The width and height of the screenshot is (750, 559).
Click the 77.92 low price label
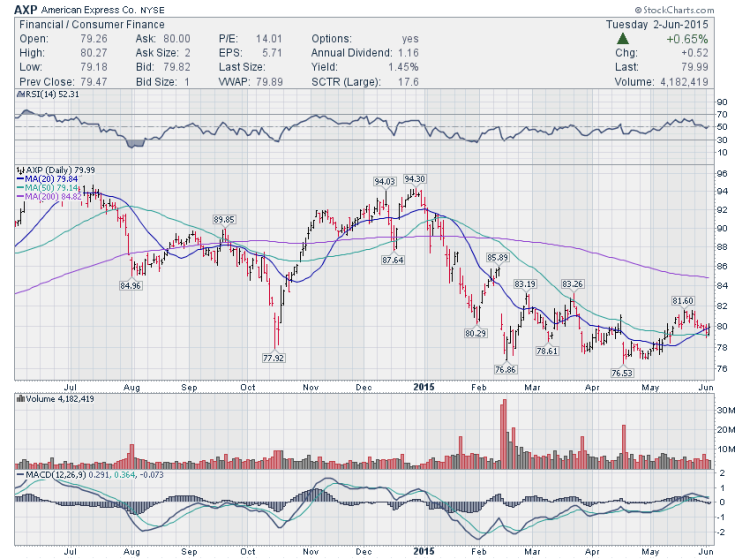pos(274,358)
